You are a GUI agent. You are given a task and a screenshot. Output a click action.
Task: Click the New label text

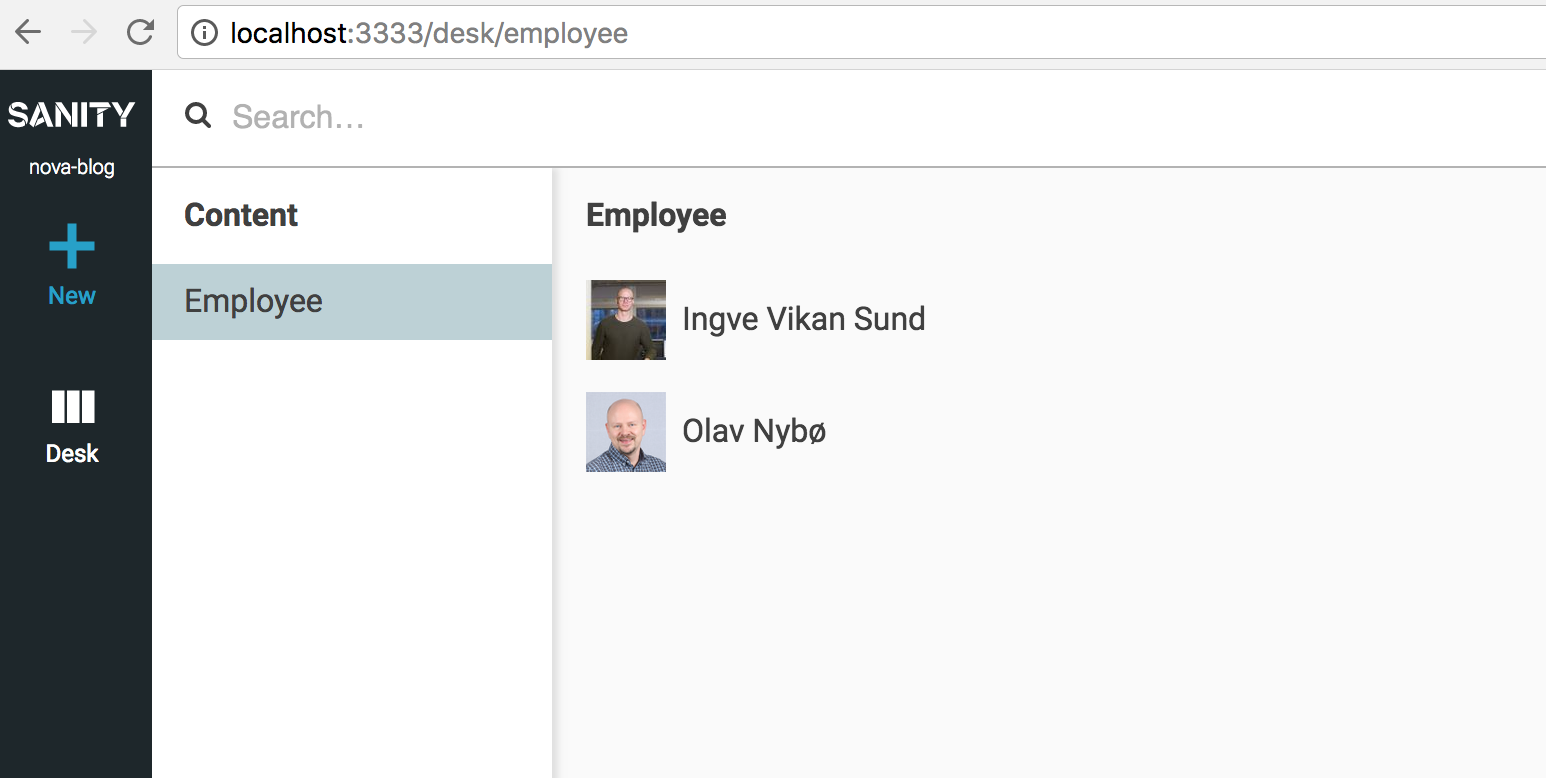[x=72, y=296]
